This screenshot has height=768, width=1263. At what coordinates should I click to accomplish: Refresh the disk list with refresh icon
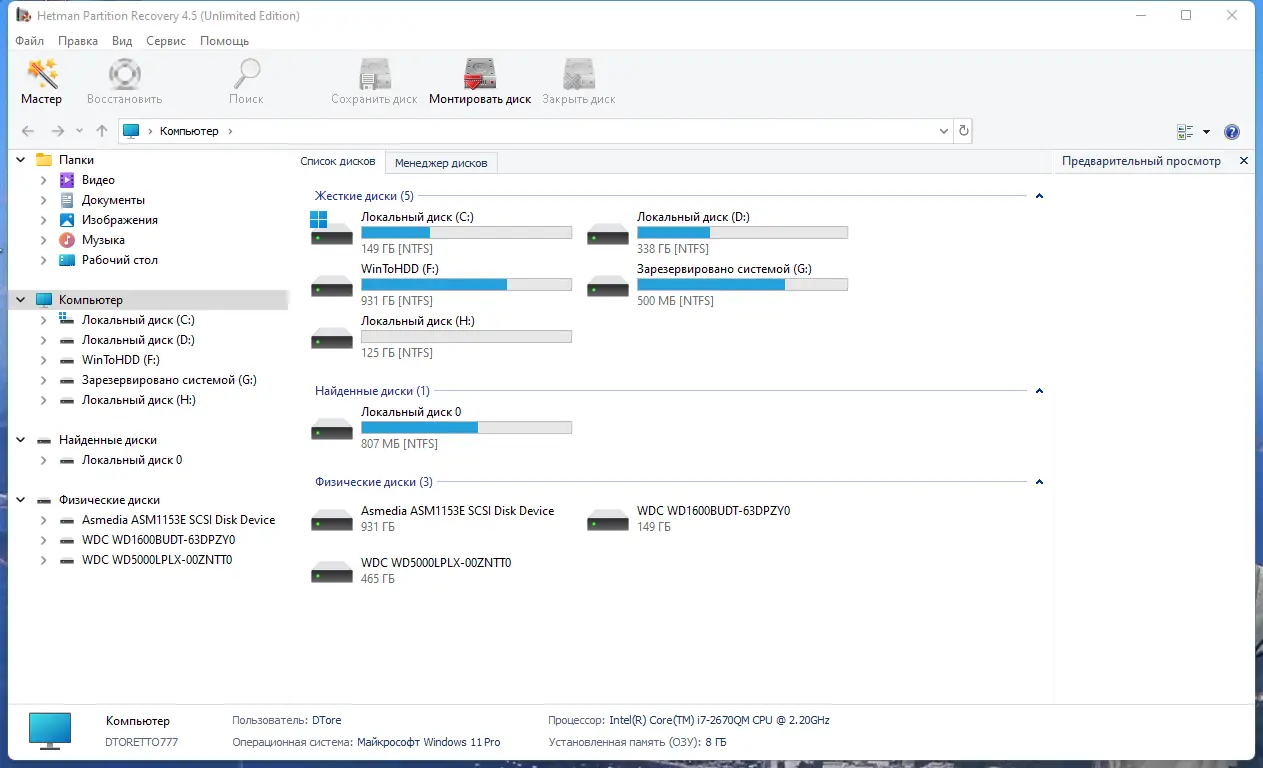pos(963,130)
